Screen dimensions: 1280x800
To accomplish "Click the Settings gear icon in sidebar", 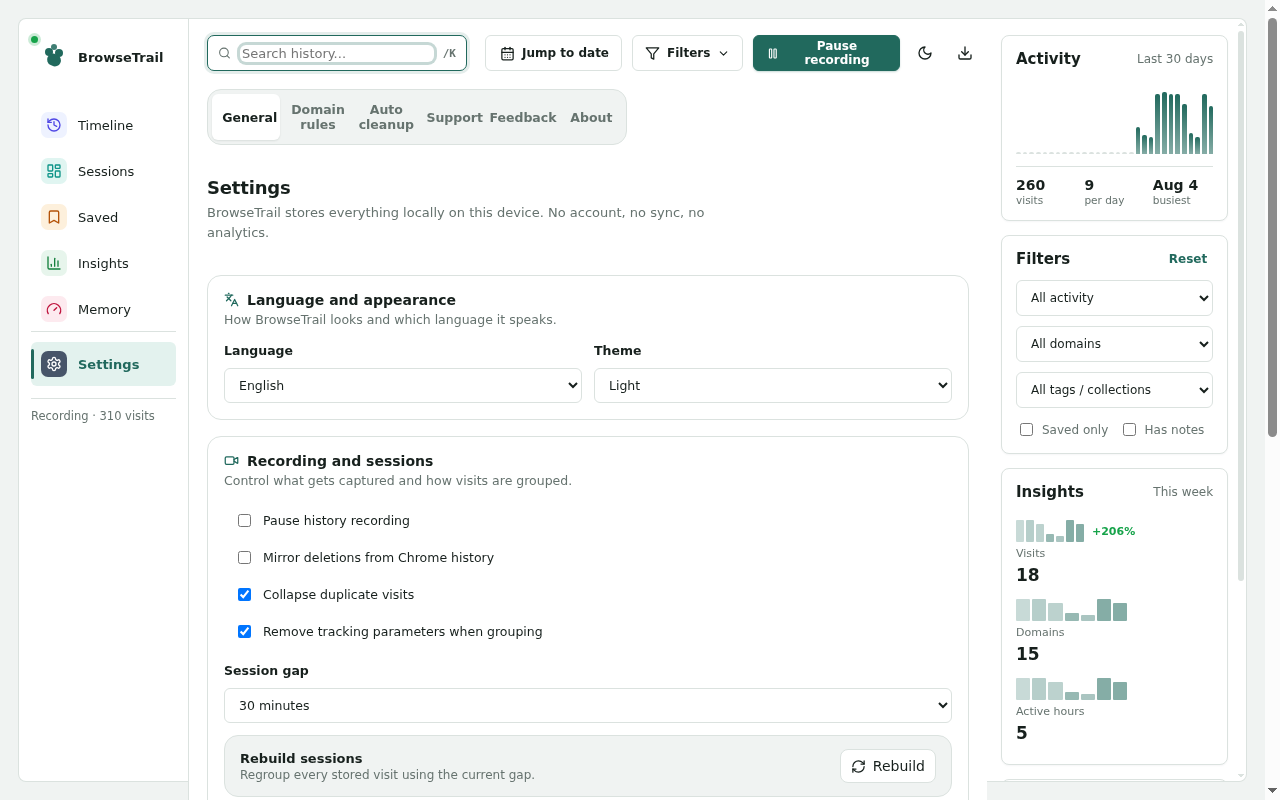I will pyautogui.click(x=54, y=364).
